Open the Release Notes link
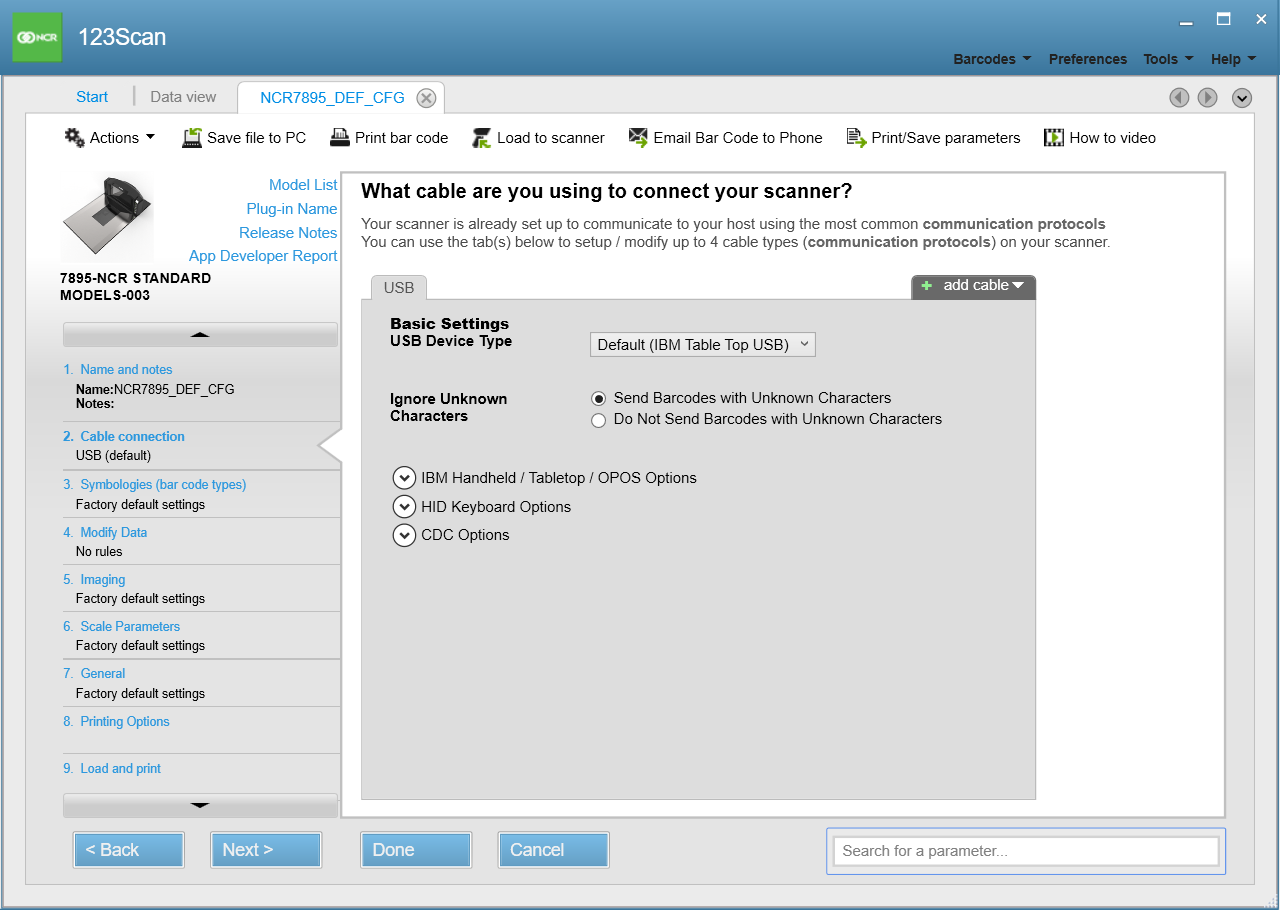The height and width of the screenshot is (910, 1280). [288, 233]
